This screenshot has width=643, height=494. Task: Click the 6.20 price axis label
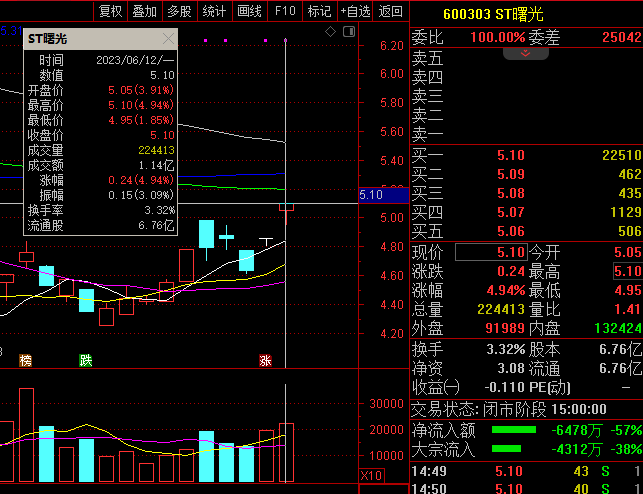pos(392,46)
